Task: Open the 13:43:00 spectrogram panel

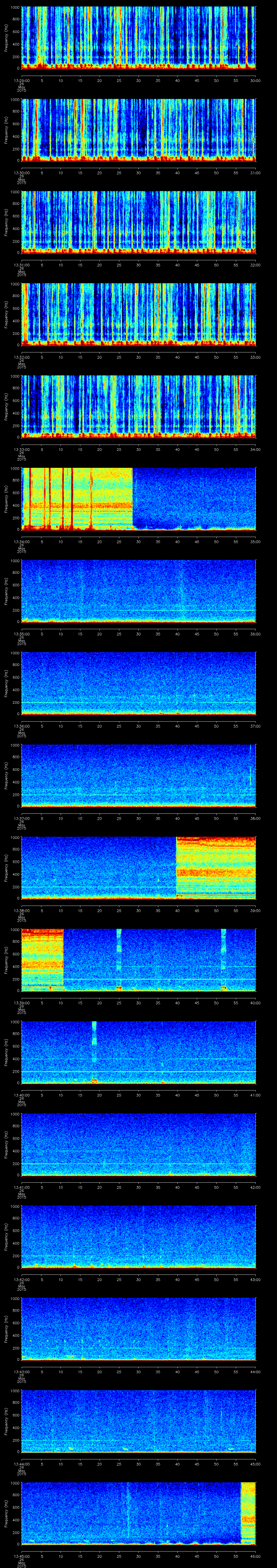Action: (x=139, y=1329)
